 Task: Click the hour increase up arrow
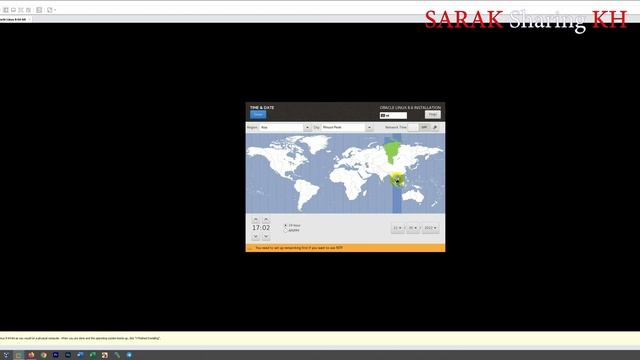click(256, 220)
